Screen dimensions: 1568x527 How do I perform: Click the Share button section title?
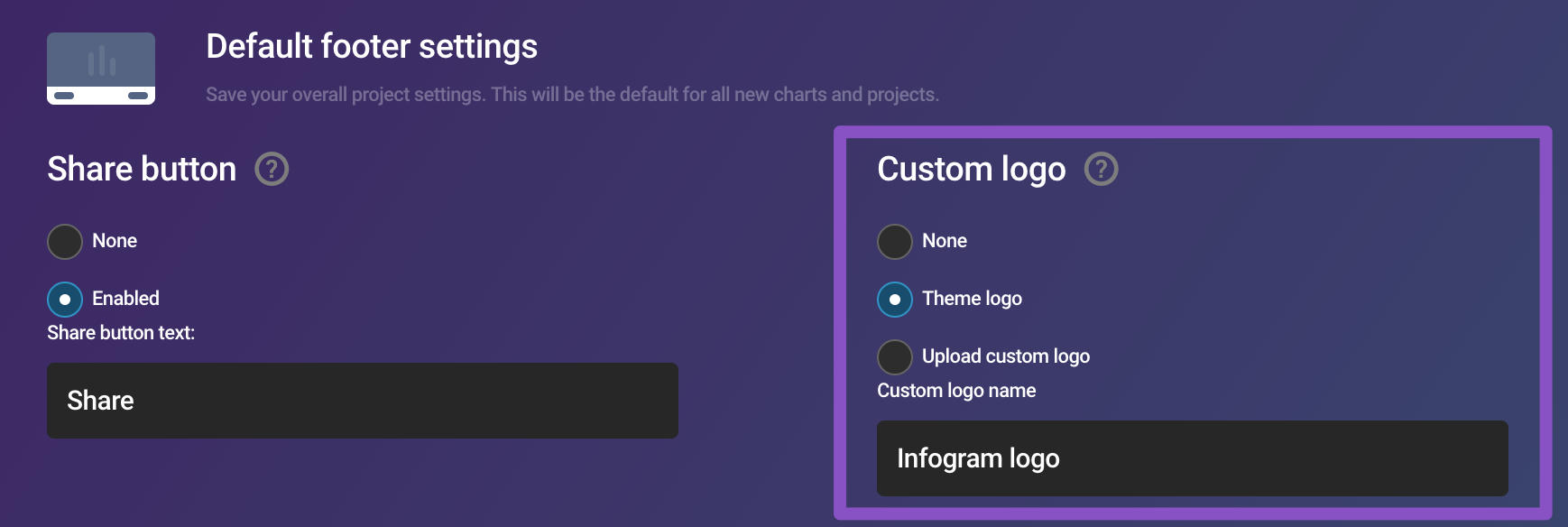click(x=142, y=169)
